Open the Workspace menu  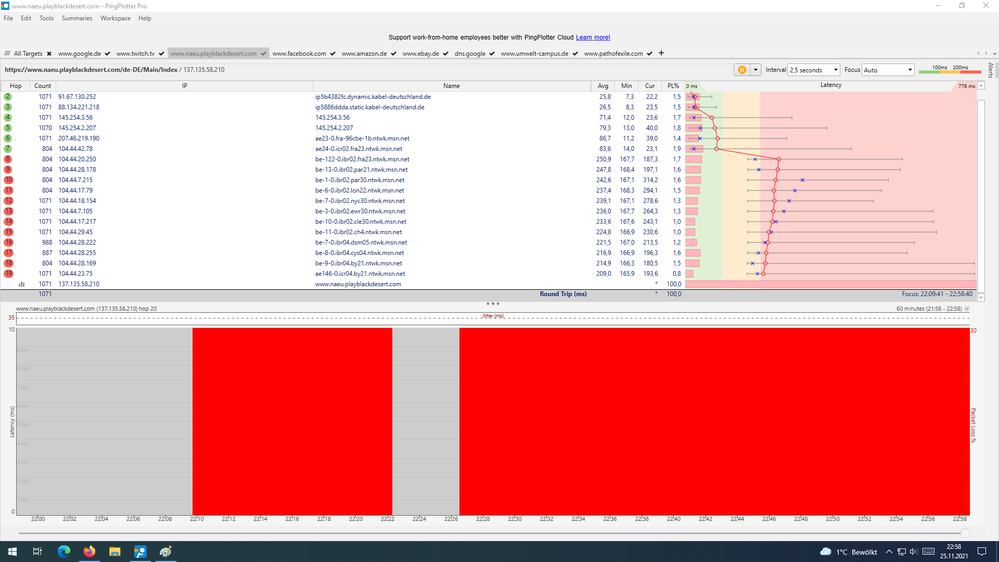[x=115, y=18]
